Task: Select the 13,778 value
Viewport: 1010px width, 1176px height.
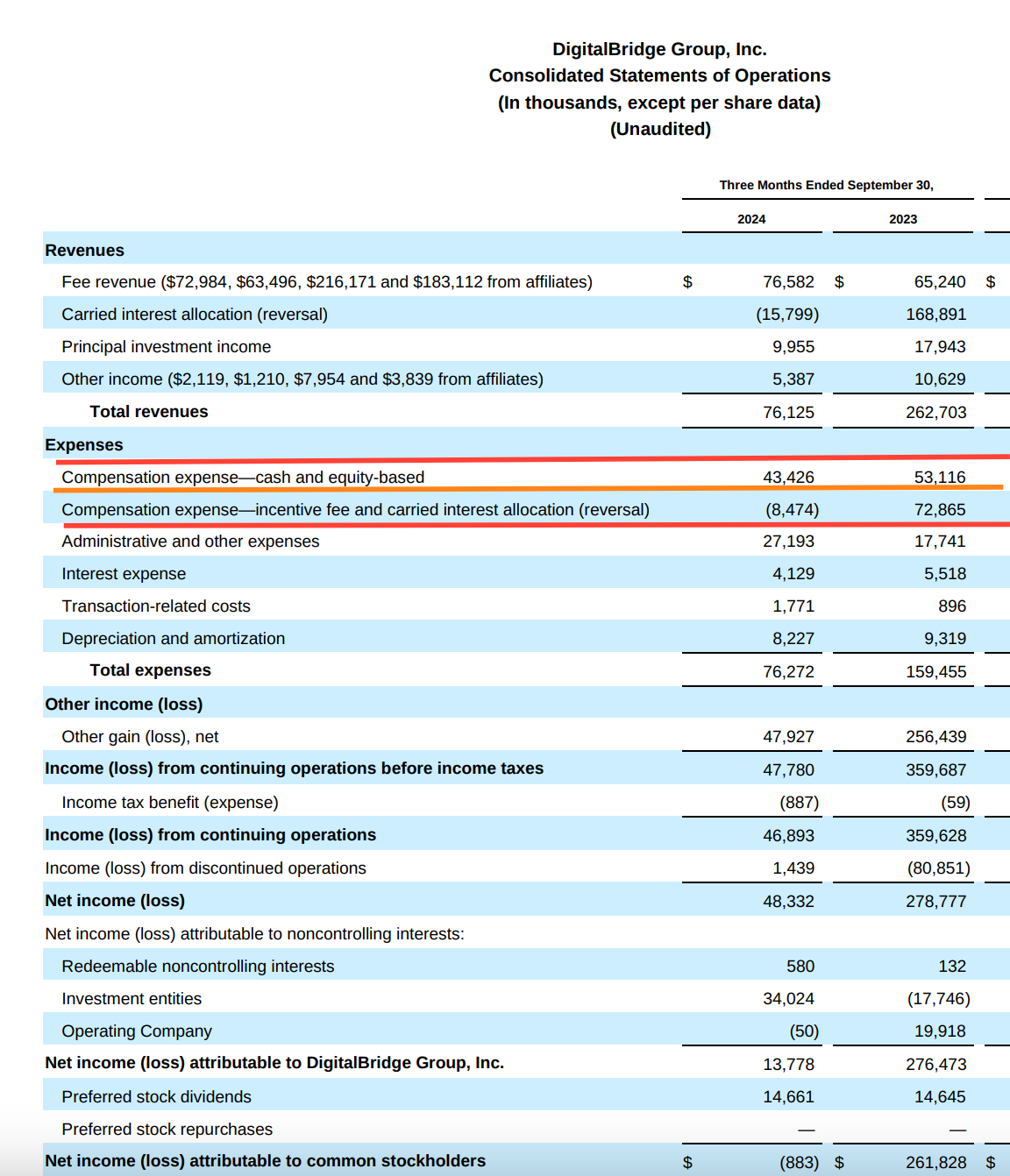Action: 788,1065
